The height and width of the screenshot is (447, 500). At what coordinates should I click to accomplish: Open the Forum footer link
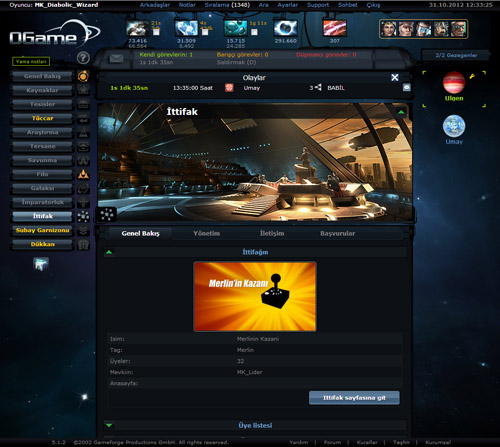332,442
